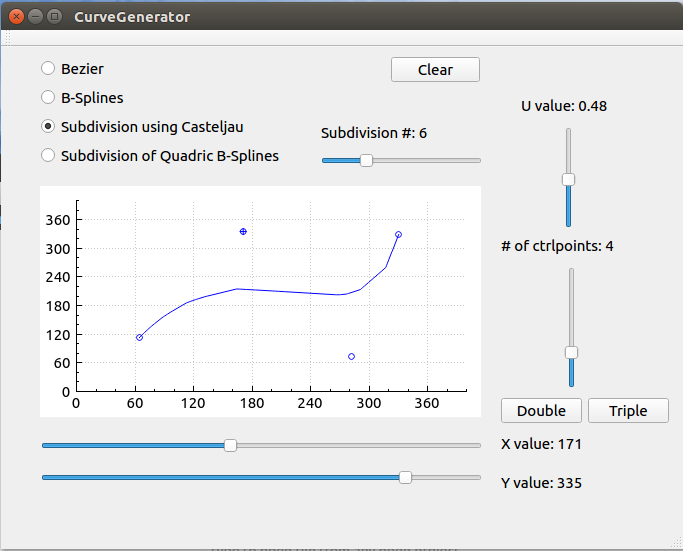This screenshot has width=683, height=551.
Task: Choose the B-Splines curve option
Action: (x=48, y=98)
